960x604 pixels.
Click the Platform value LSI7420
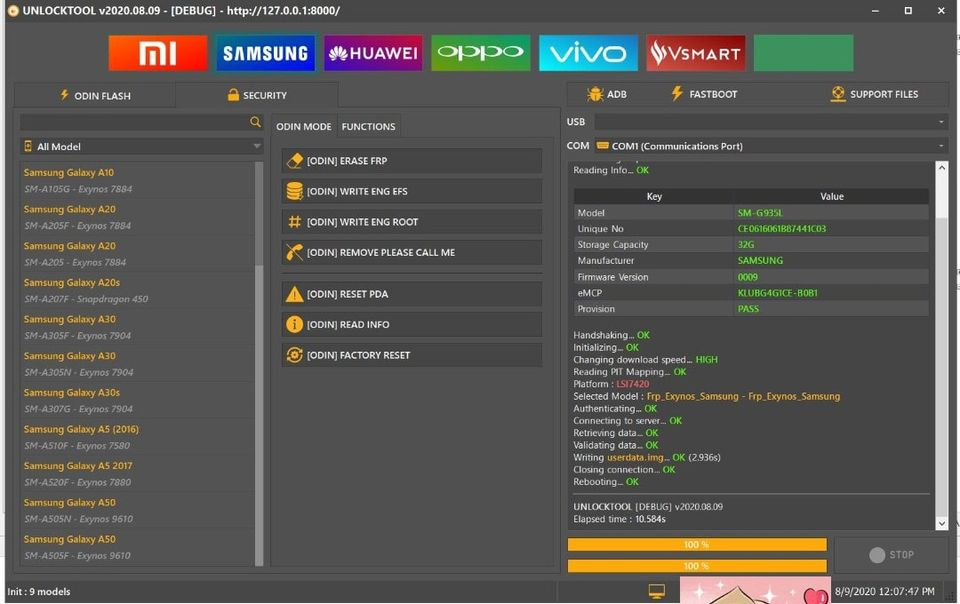click(632, 384)
